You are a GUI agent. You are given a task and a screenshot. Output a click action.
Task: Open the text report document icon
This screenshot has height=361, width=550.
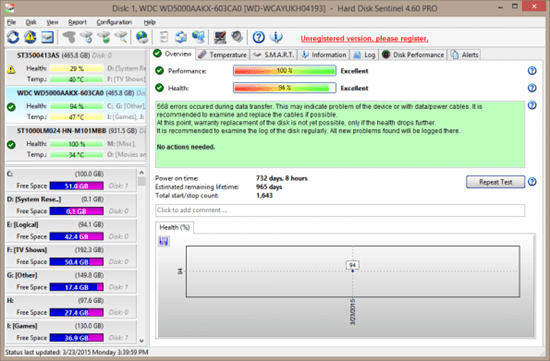click(x=164, y=37)
